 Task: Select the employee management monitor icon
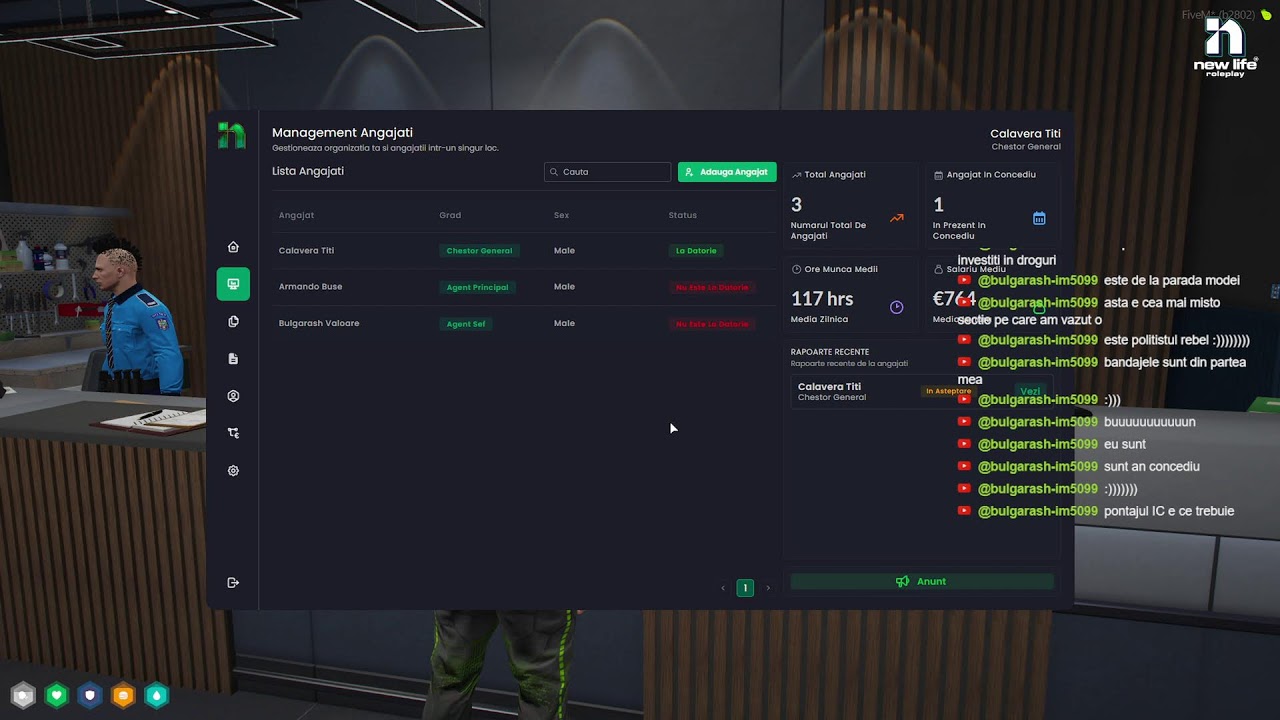coord(233,284)
